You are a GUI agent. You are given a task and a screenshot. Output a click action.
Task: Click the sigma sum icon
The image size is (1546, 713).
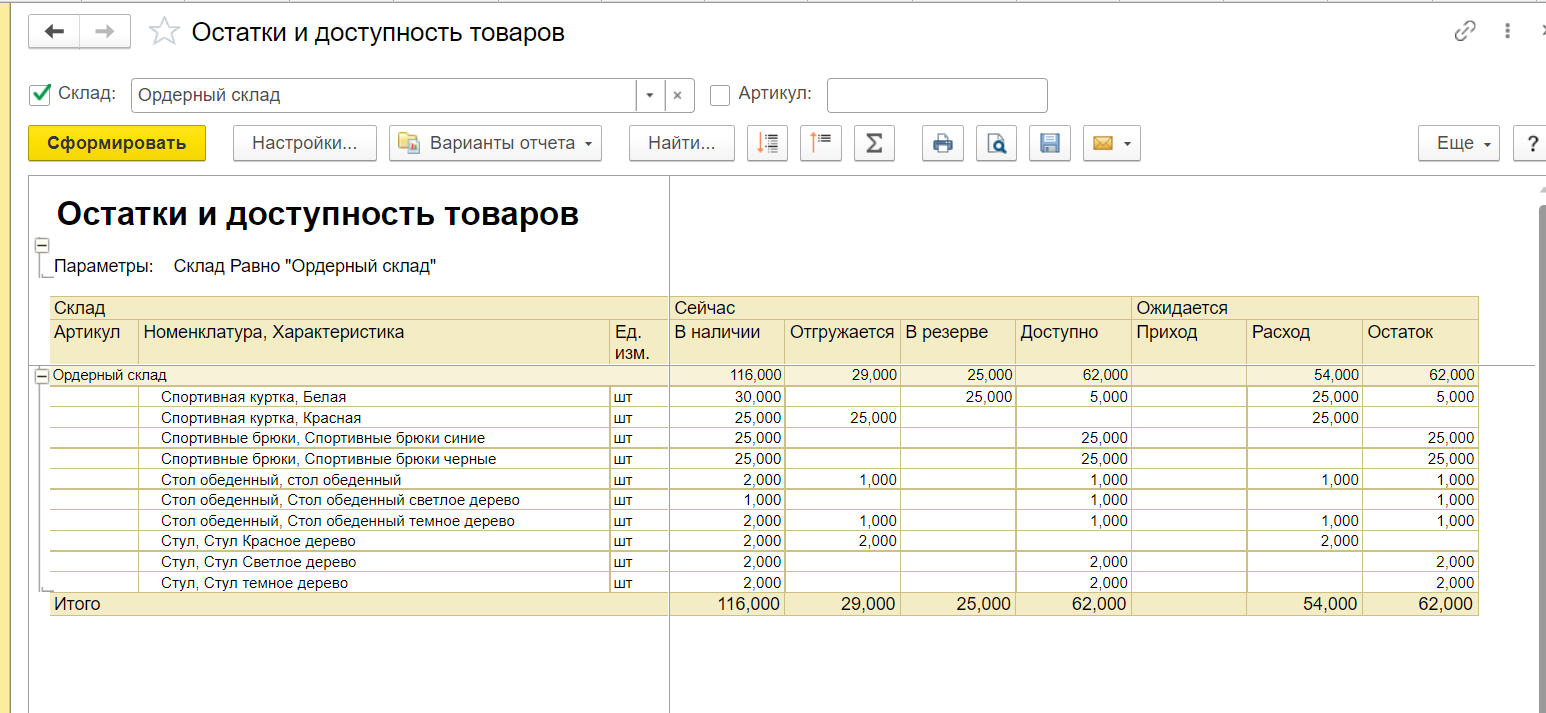tap(874, 143)
